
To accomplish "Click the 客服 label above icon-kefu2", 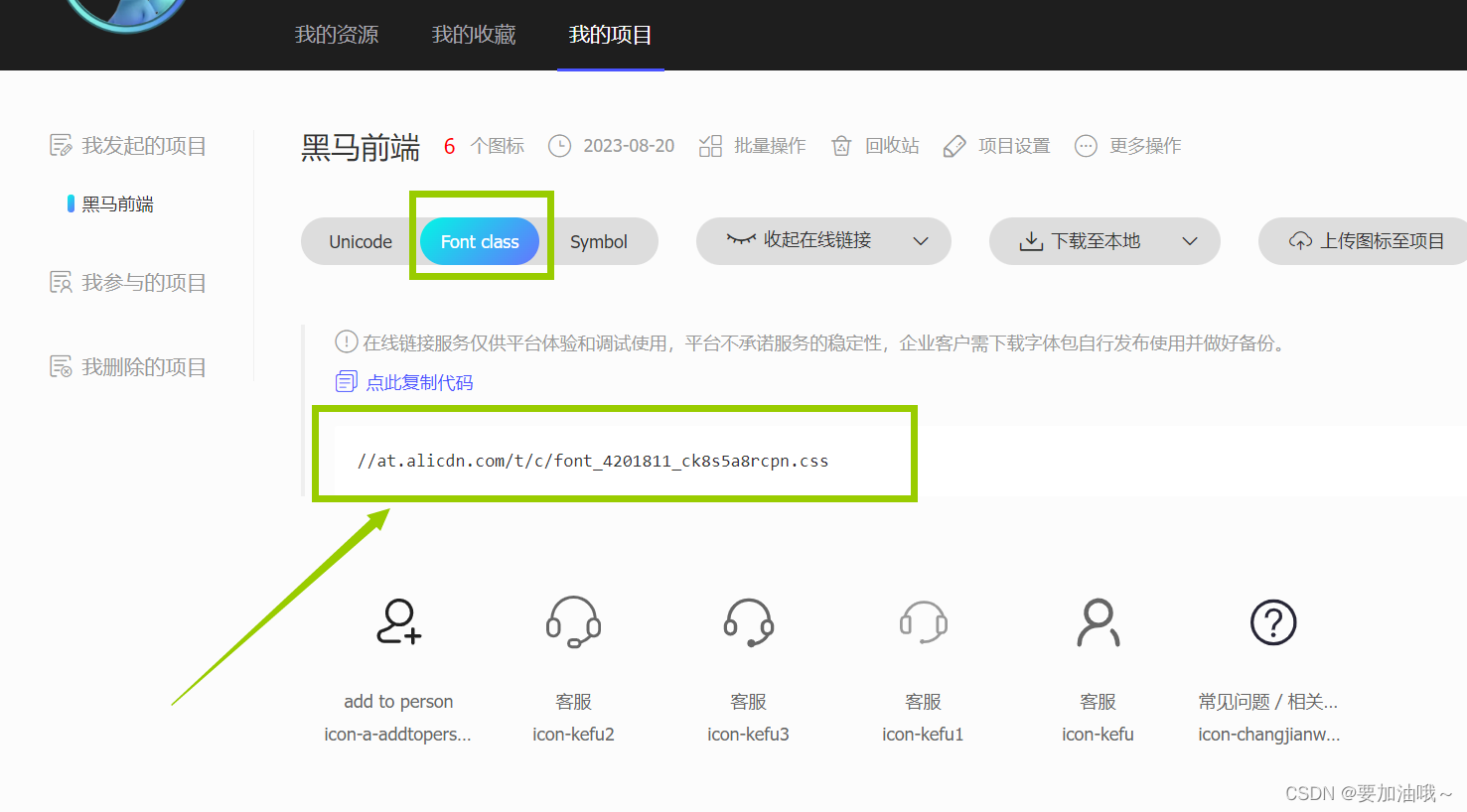I will (x=573, y=702).
